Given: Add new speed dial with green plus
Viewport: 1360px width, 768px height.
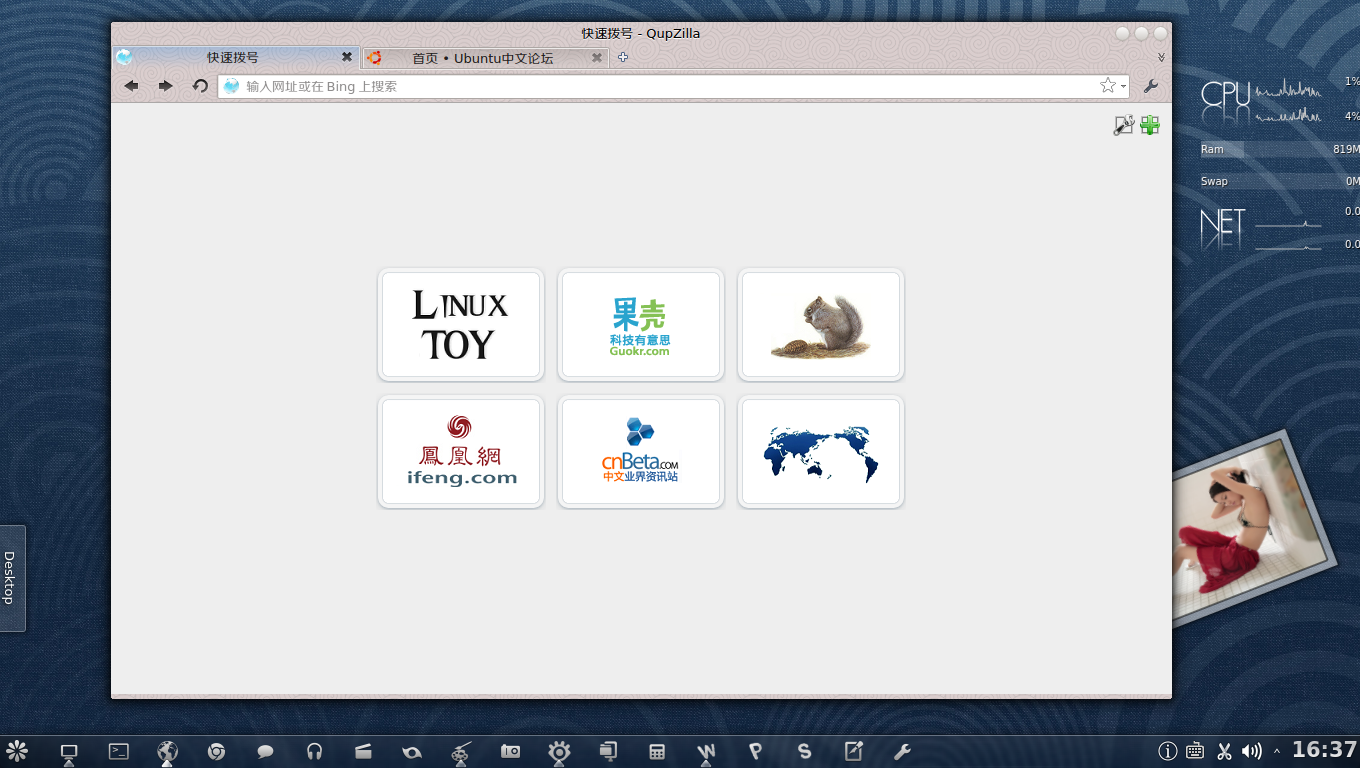Looking at the screenshot, I should tap(1150, 125).
